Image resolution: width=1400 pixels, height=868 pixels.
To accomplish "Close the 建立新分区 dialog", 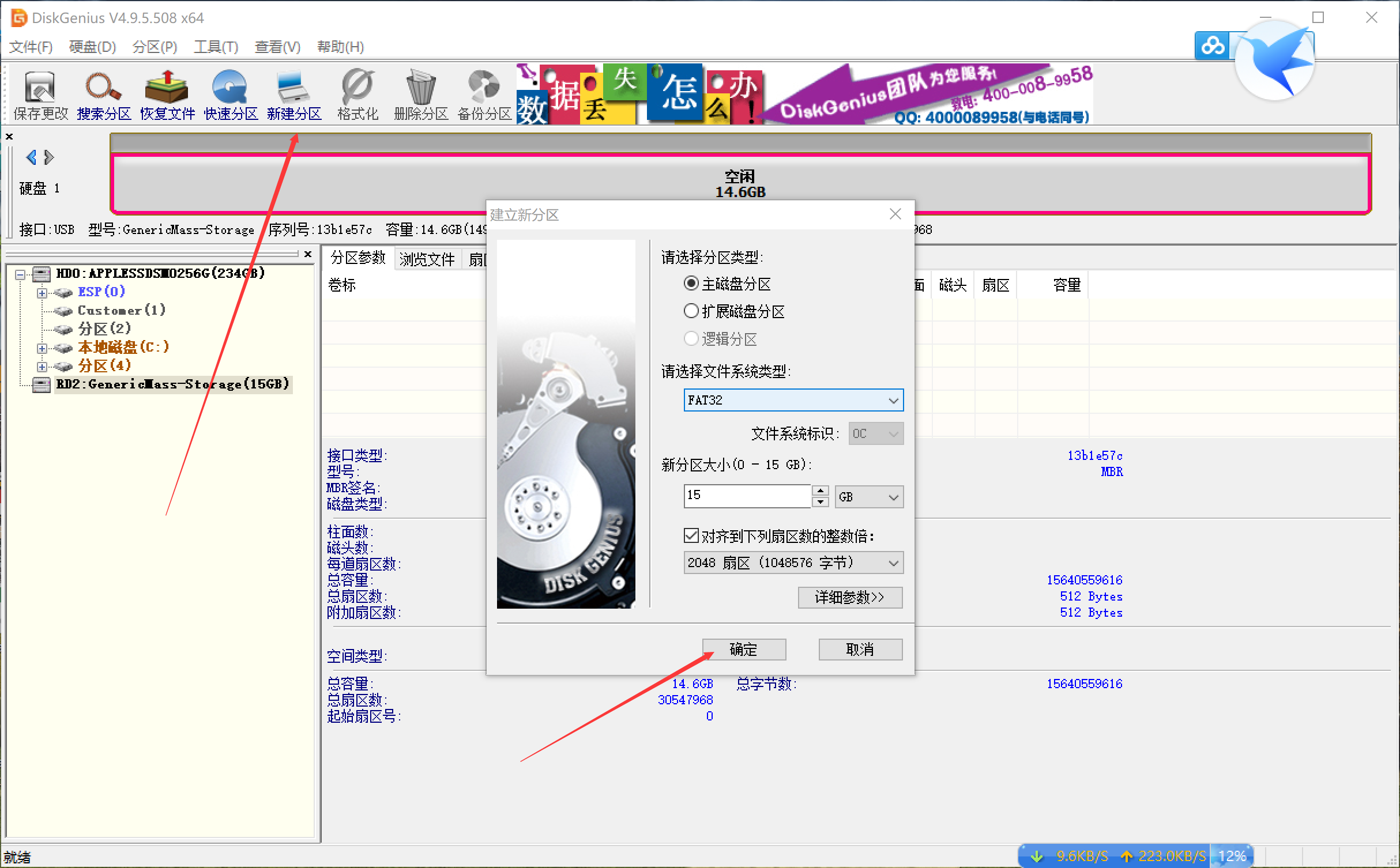I will tap(895, 214).
